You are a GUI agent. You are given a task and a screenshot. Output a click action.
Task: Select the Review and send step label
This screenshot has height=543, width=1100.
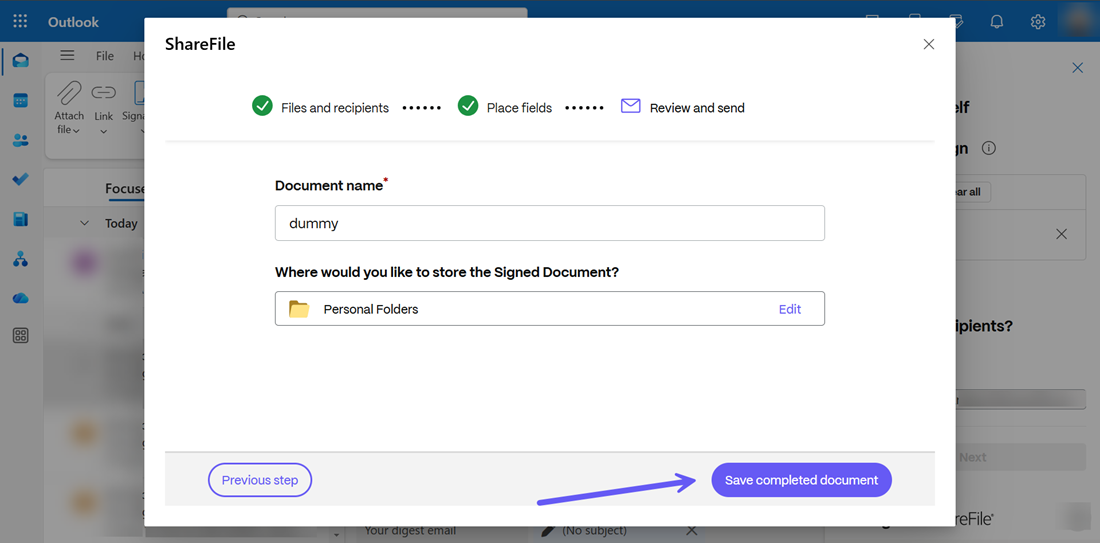click(x=697, y=108)
